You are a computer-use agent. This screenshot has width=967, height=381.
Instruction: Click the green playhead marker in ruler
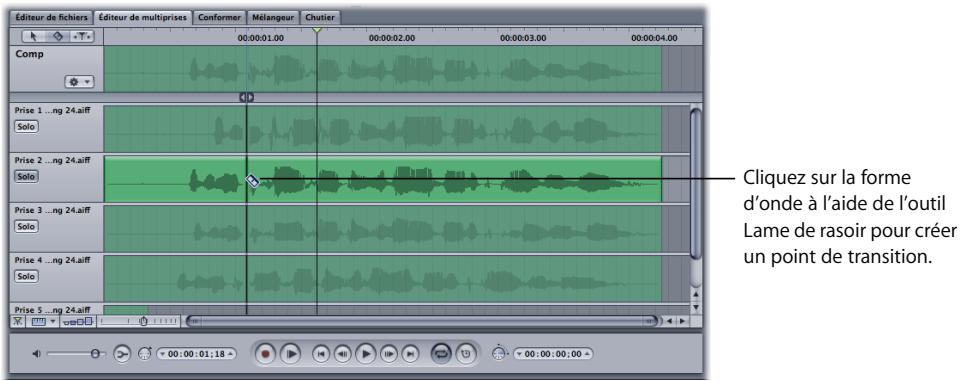[x=316, y=30]
